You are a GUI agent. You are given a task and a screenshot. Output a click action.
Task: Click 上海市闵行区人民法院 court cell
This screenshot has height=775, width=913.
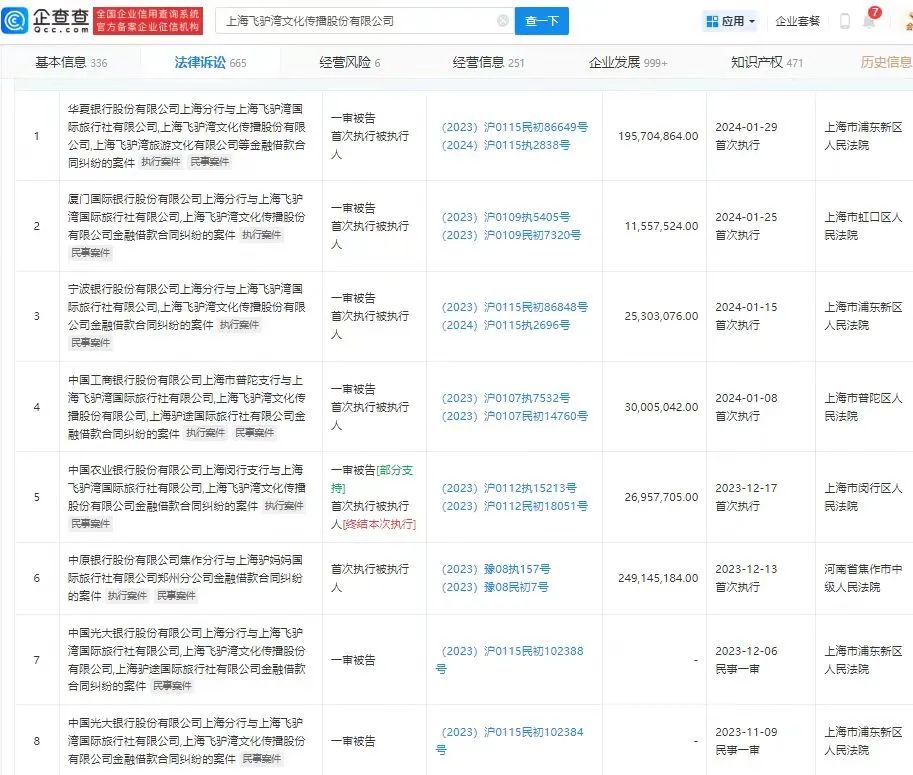(x=864, y=497)
